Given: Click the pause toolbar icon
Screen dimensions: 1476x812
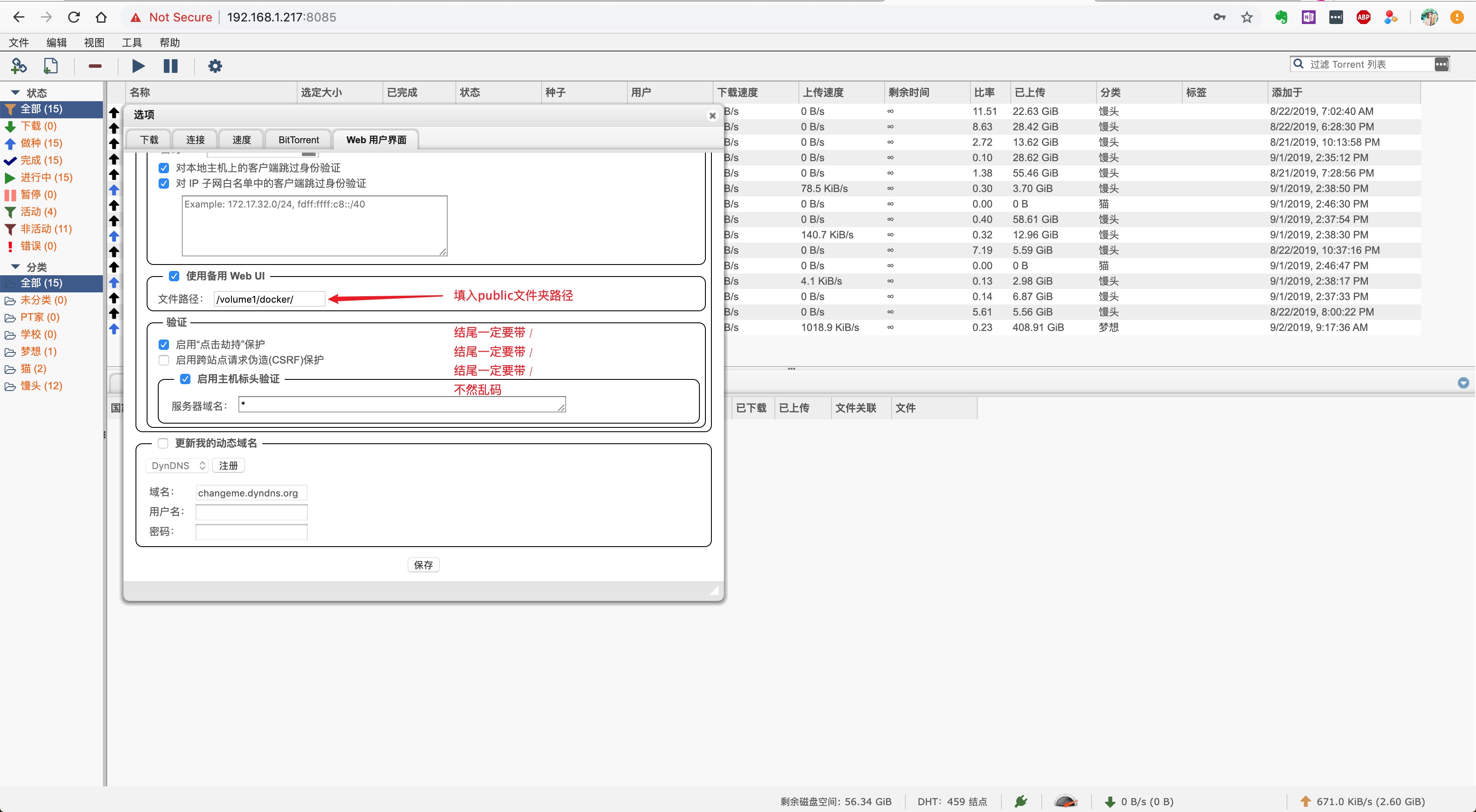Looking at the screenshot, I should point(170,66).
